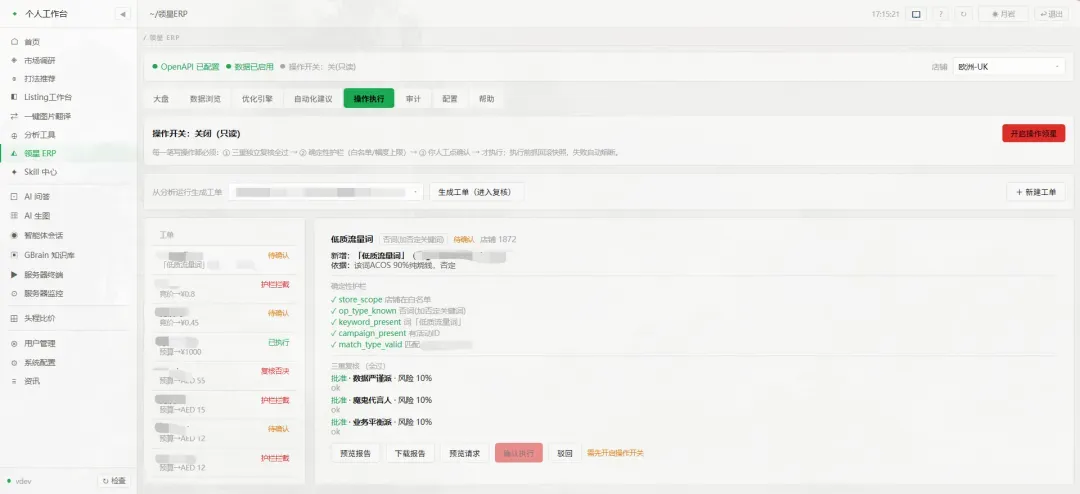1080x494 pixels.
Task: Click the question mark help icon
Action: point(942,14)
